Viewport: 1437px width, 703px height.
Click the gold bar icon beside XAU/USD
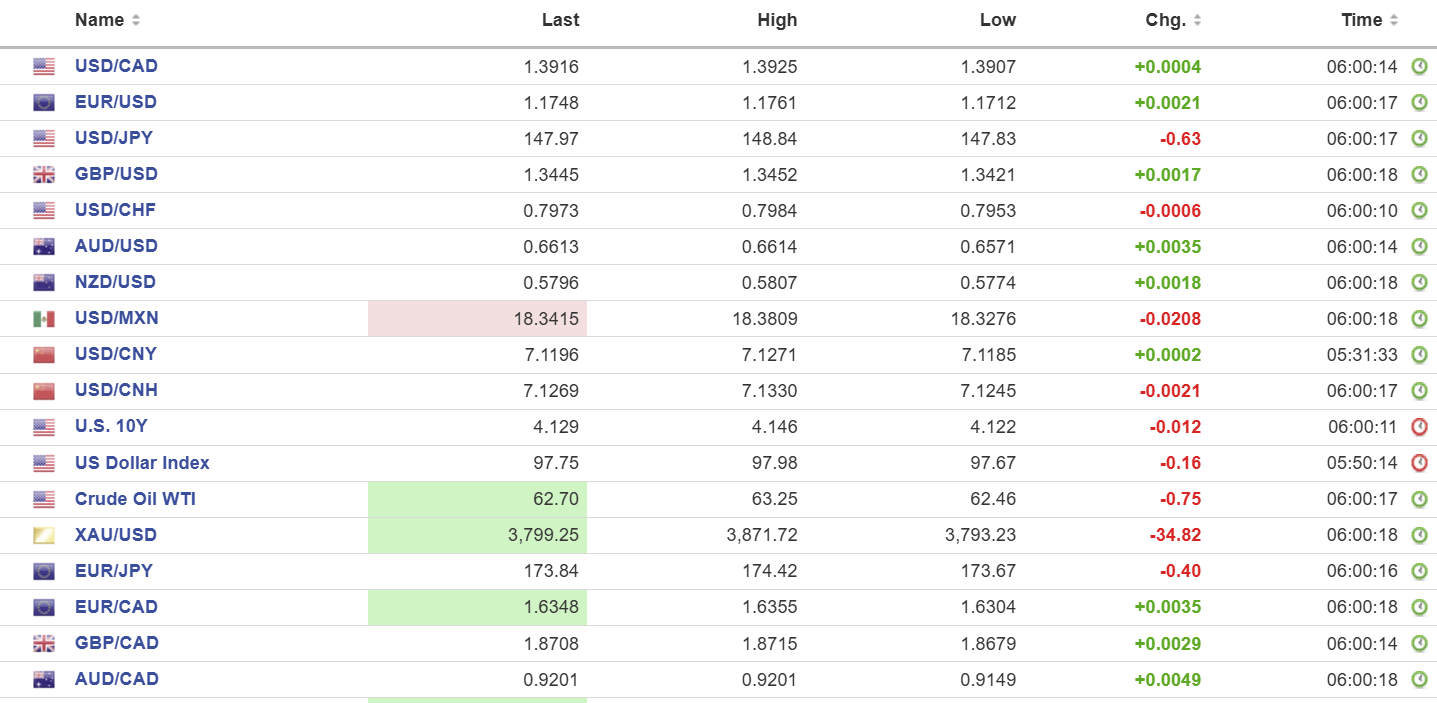pos(44,535)
